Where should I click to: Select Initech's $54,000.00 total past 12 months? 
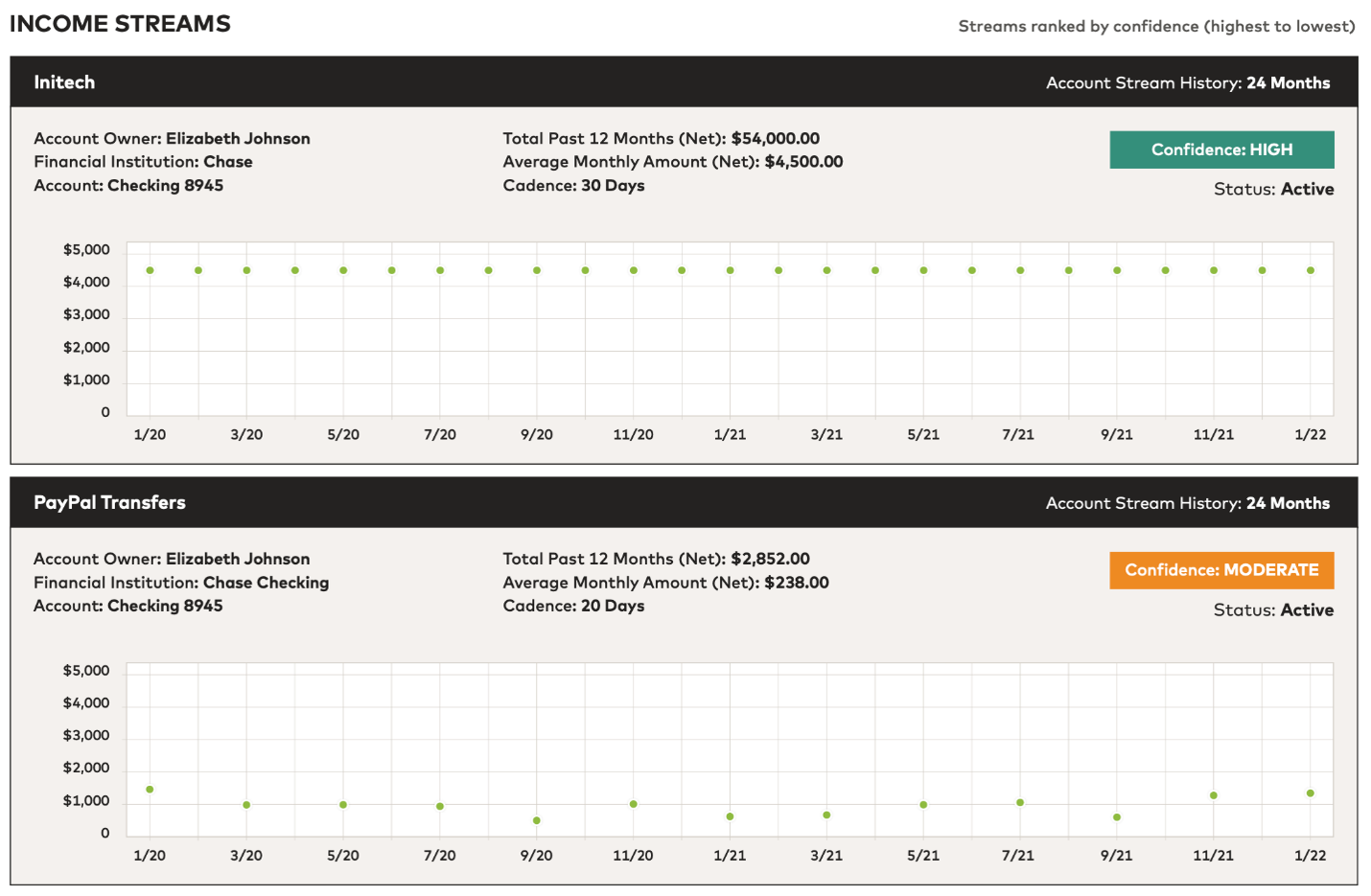pos(775,139)
